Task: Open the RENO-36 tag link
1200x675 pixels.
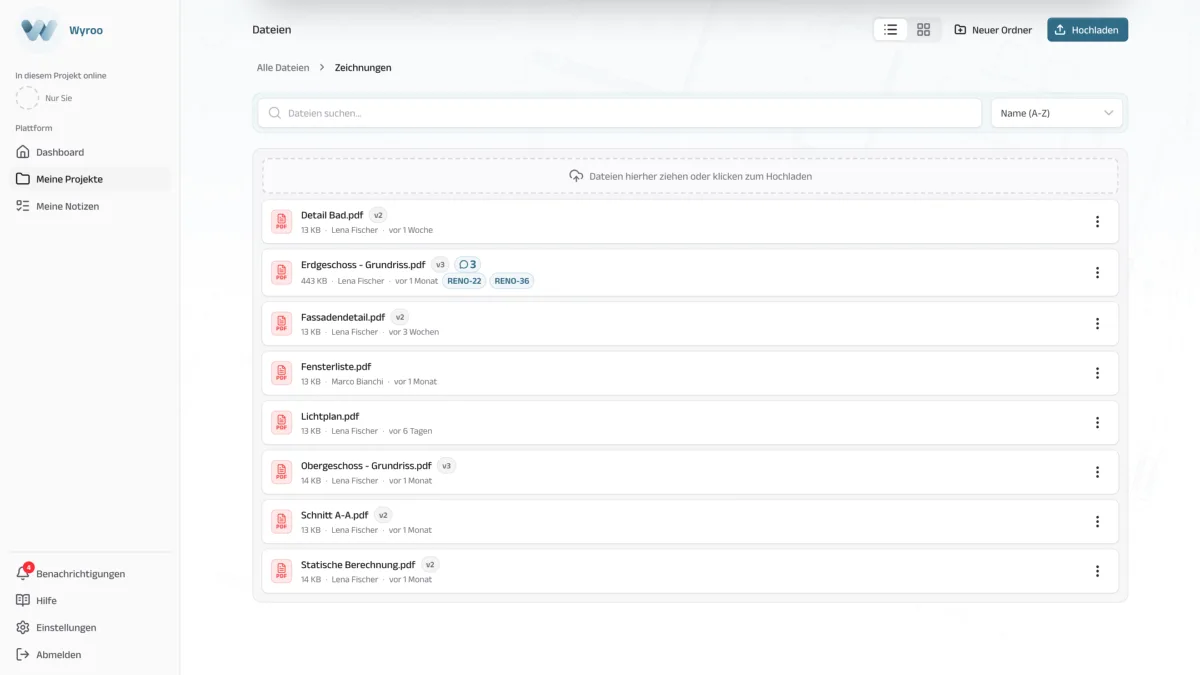Action: [512, 281]
